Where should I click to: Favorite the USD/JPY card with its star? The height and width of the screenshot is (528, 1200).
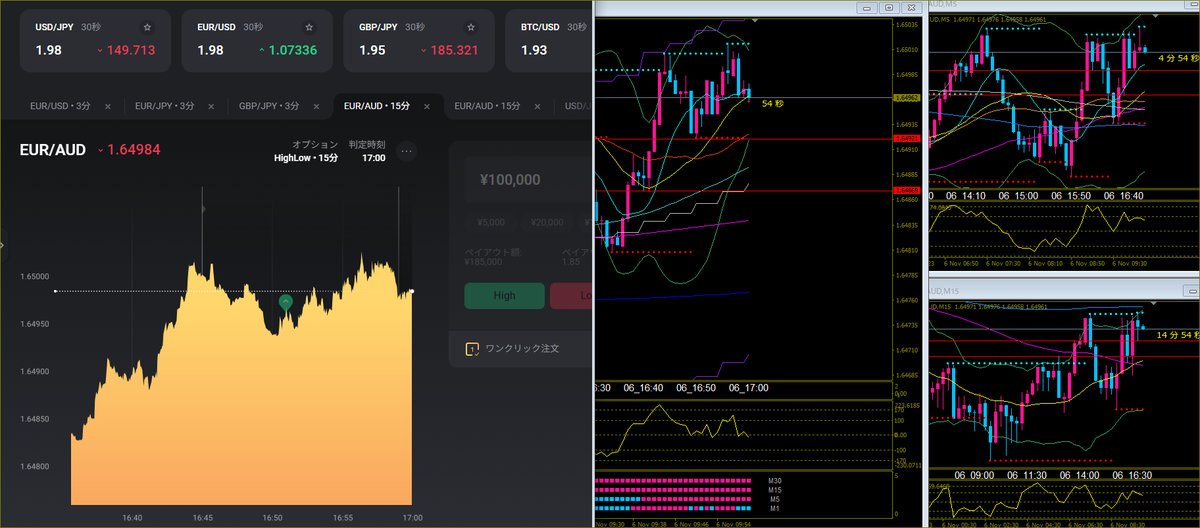(148, 27)
